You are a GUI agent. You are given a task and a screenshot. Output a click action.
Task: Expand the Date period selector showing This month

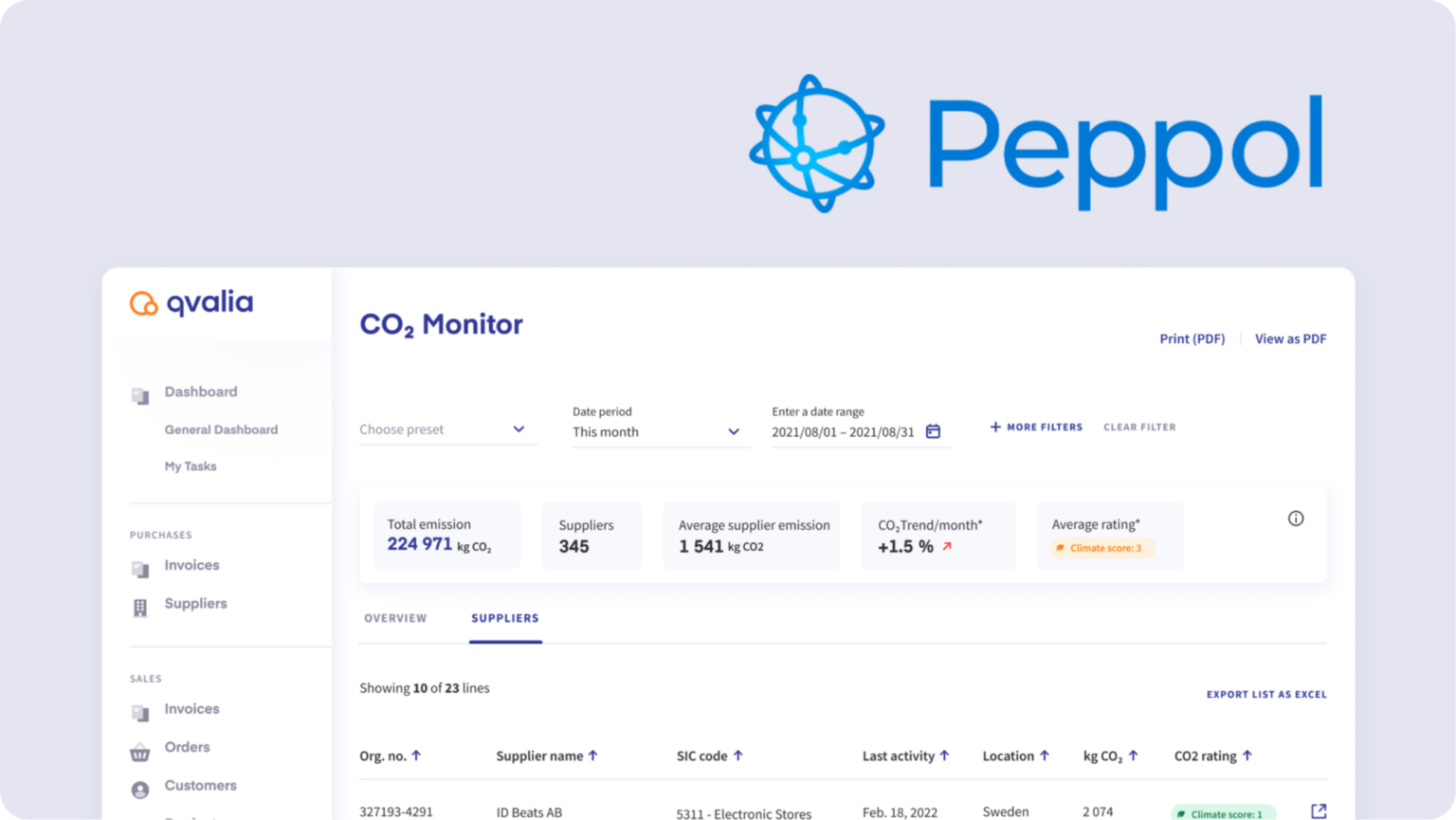pyautogui.click(x=659, y=432)
